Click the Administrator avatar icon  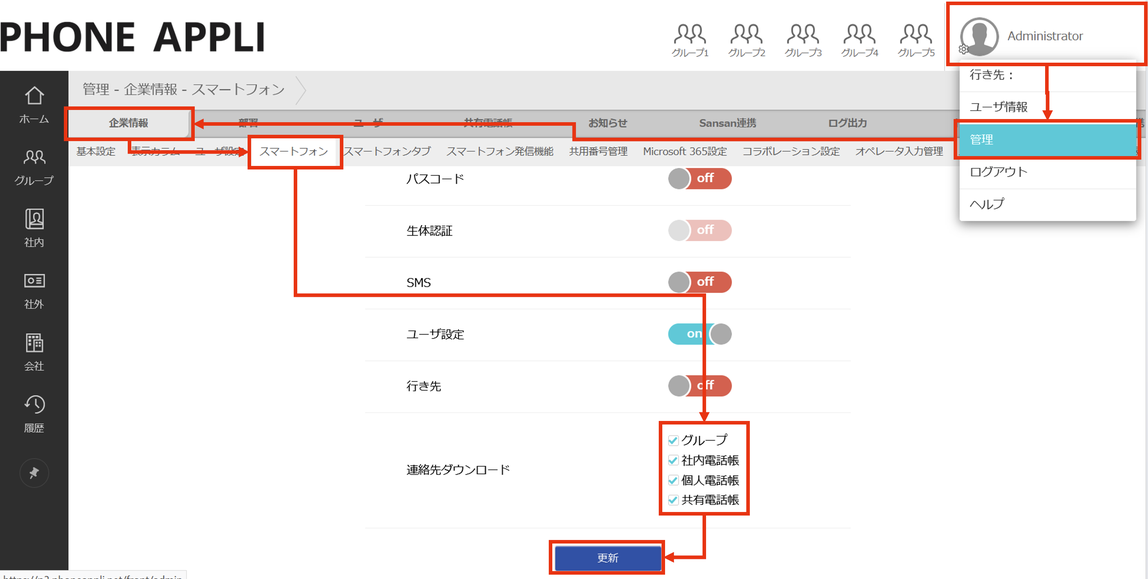point(979,37)
